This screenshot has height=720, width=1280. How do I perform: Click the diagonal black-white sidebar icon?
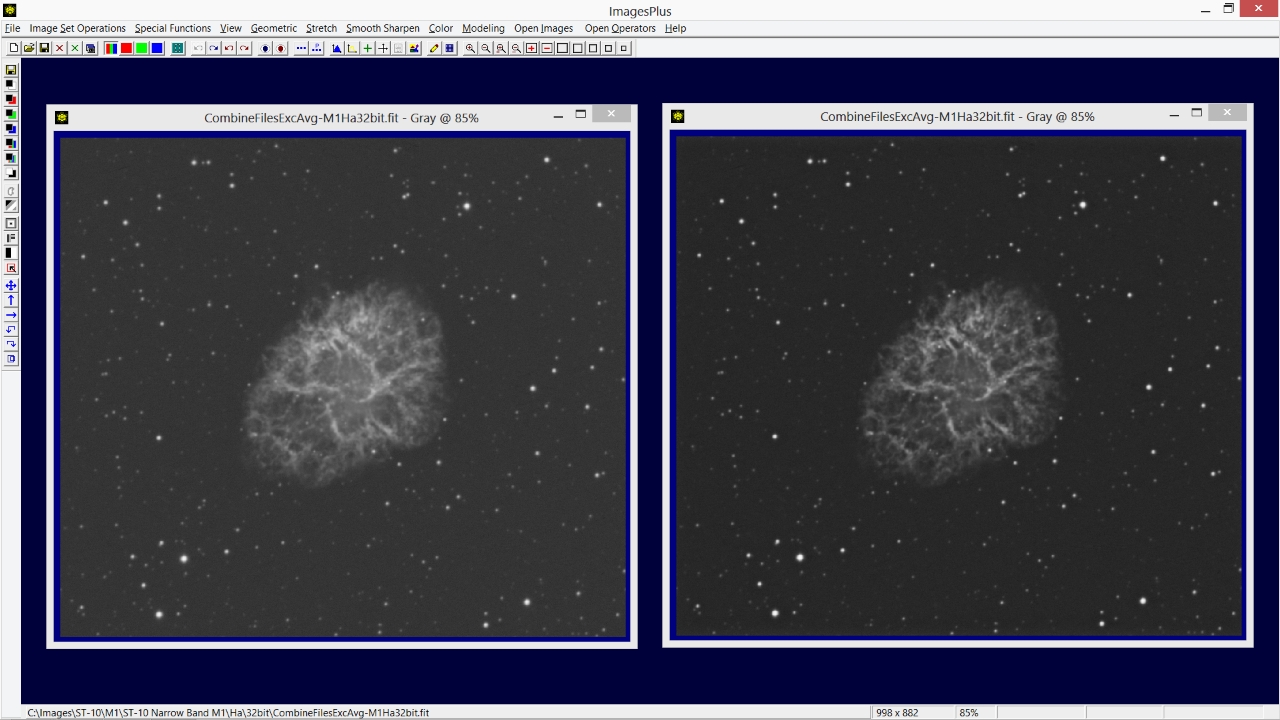pos(11,205)
